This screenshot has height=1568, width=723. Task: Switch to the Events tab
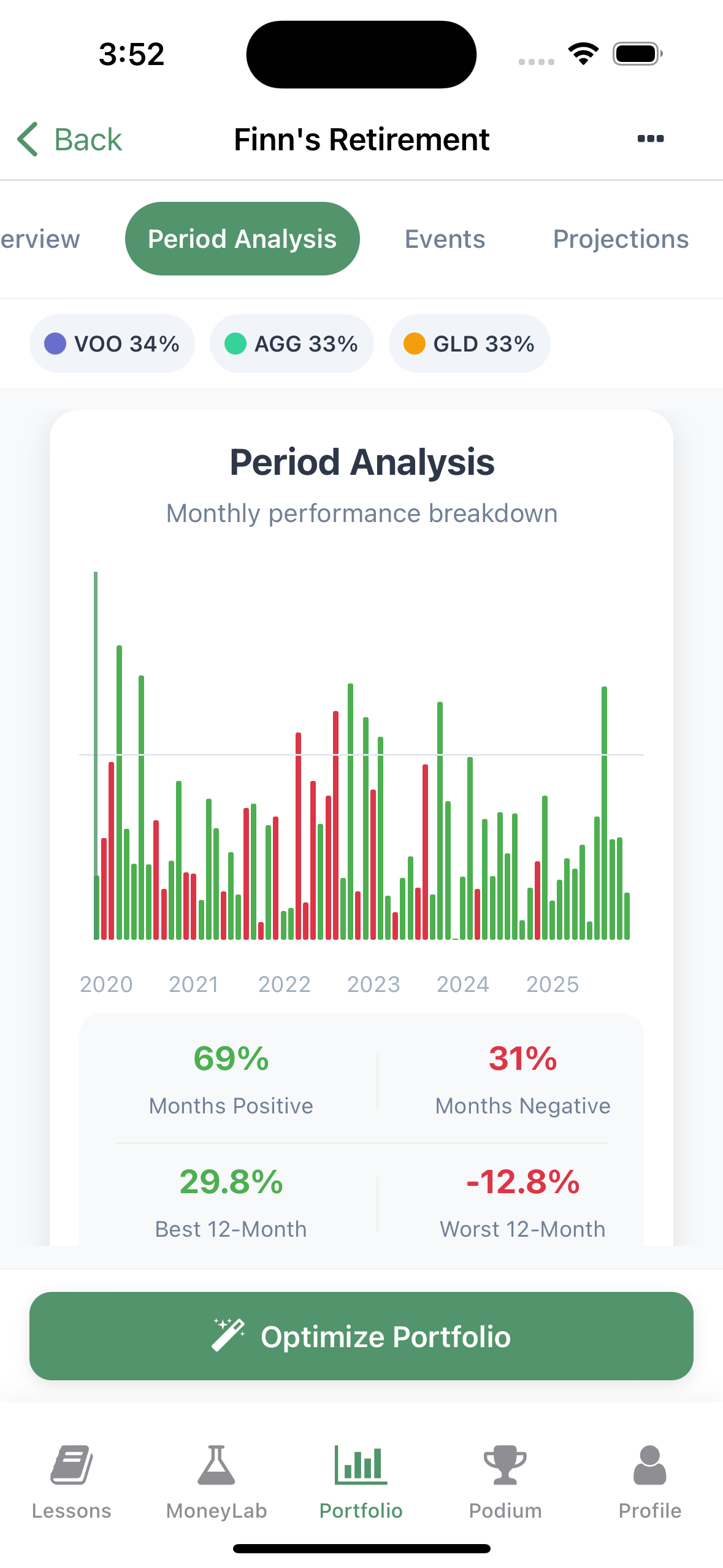445,239
